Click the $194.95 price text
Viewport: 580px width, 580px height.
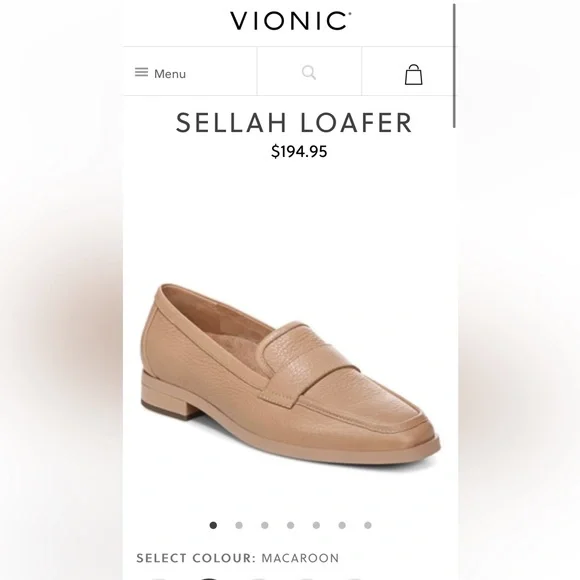coord(299,151)
